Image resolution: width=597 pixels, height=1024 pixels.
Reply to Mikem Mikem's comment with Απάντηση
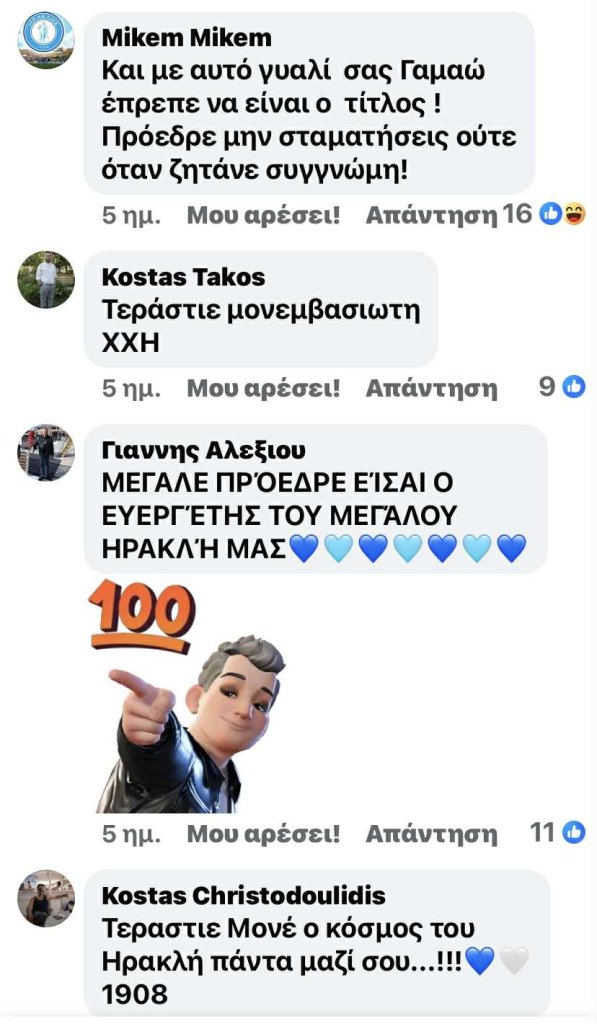(x=431, y=215)
